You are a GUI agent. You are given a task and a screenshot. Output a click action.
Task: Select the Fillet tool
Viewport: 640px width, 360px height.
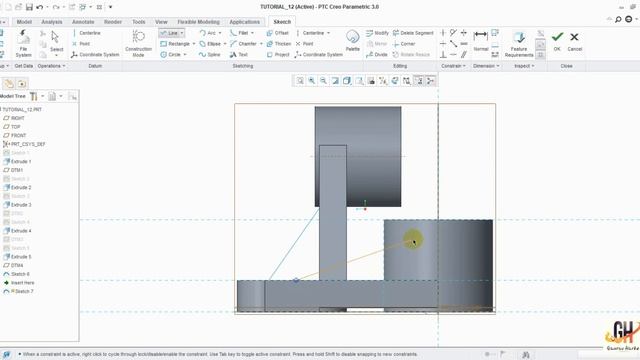239,33
